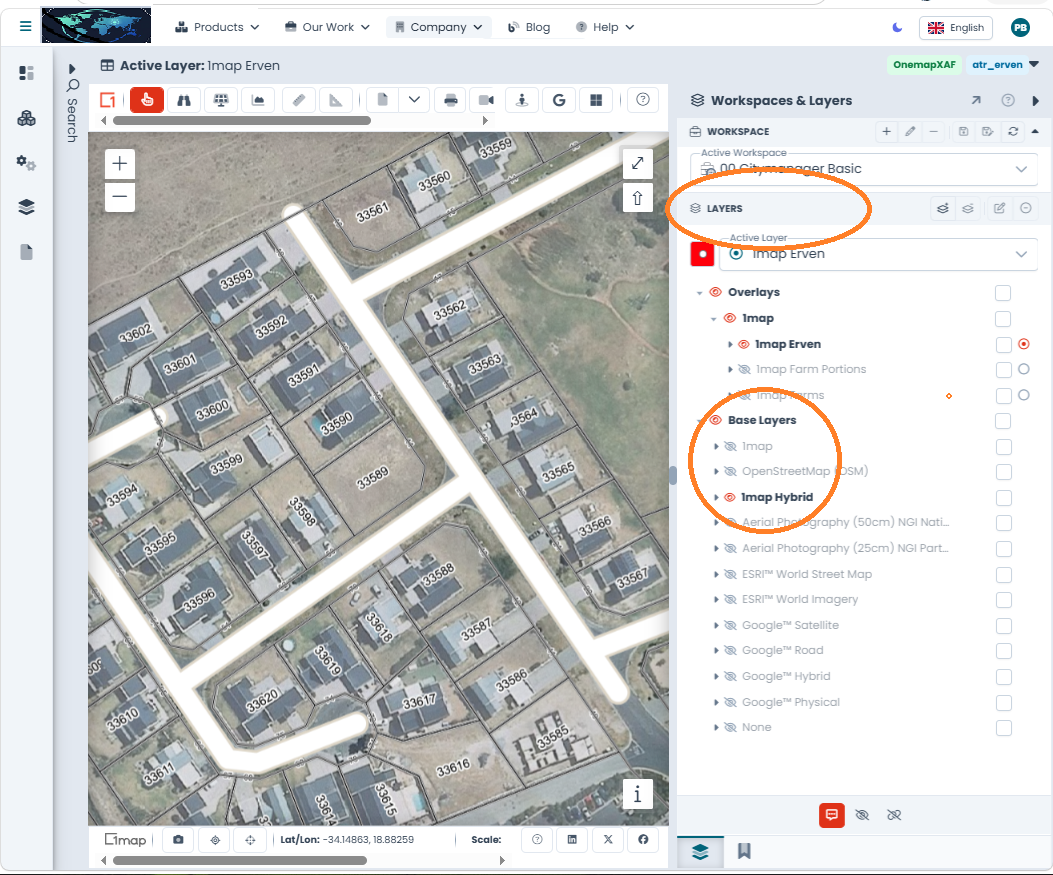Open the map info button

point(637,794)
